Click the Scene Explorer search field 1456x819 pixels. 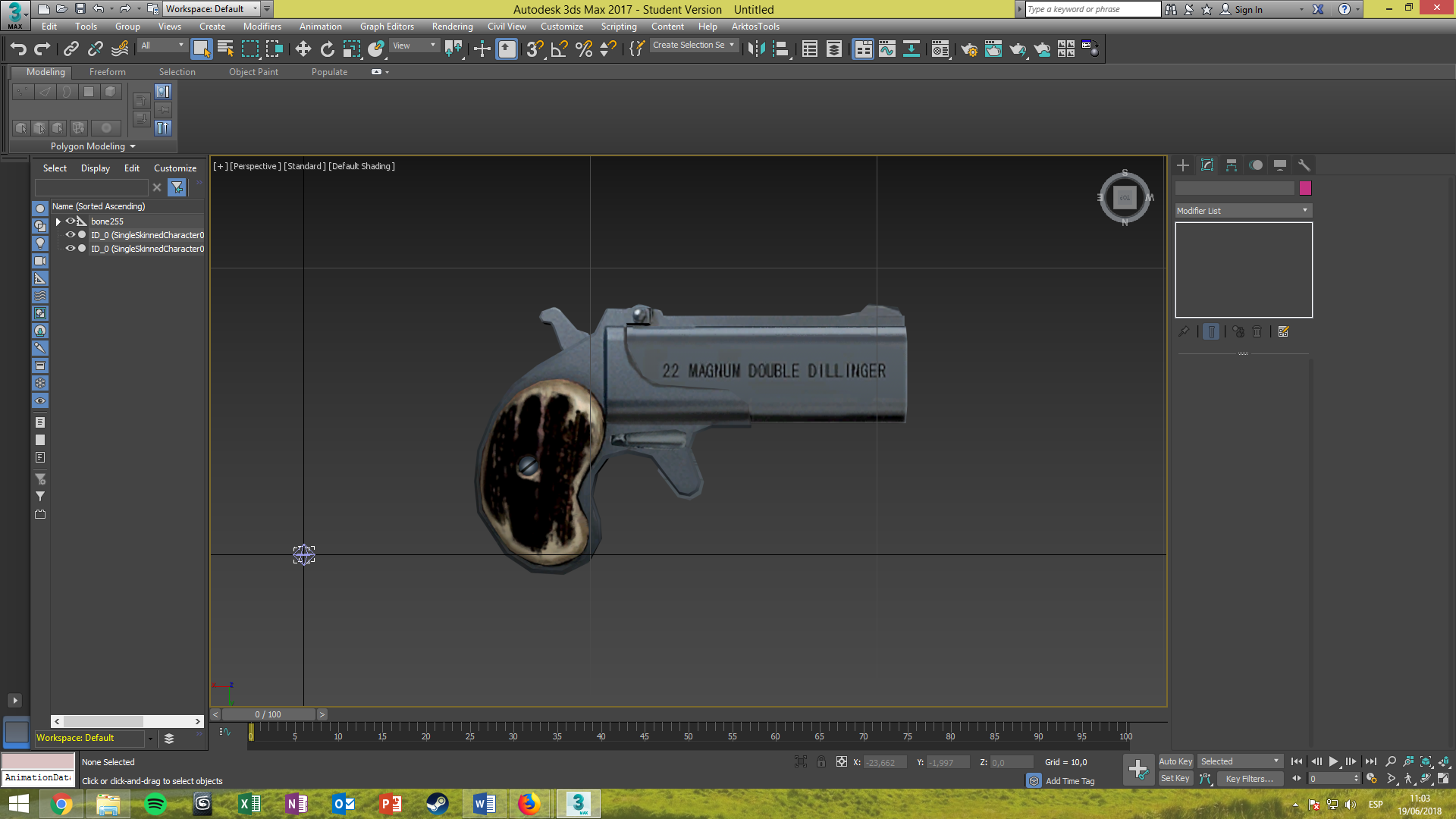click(x=92, y=187)
